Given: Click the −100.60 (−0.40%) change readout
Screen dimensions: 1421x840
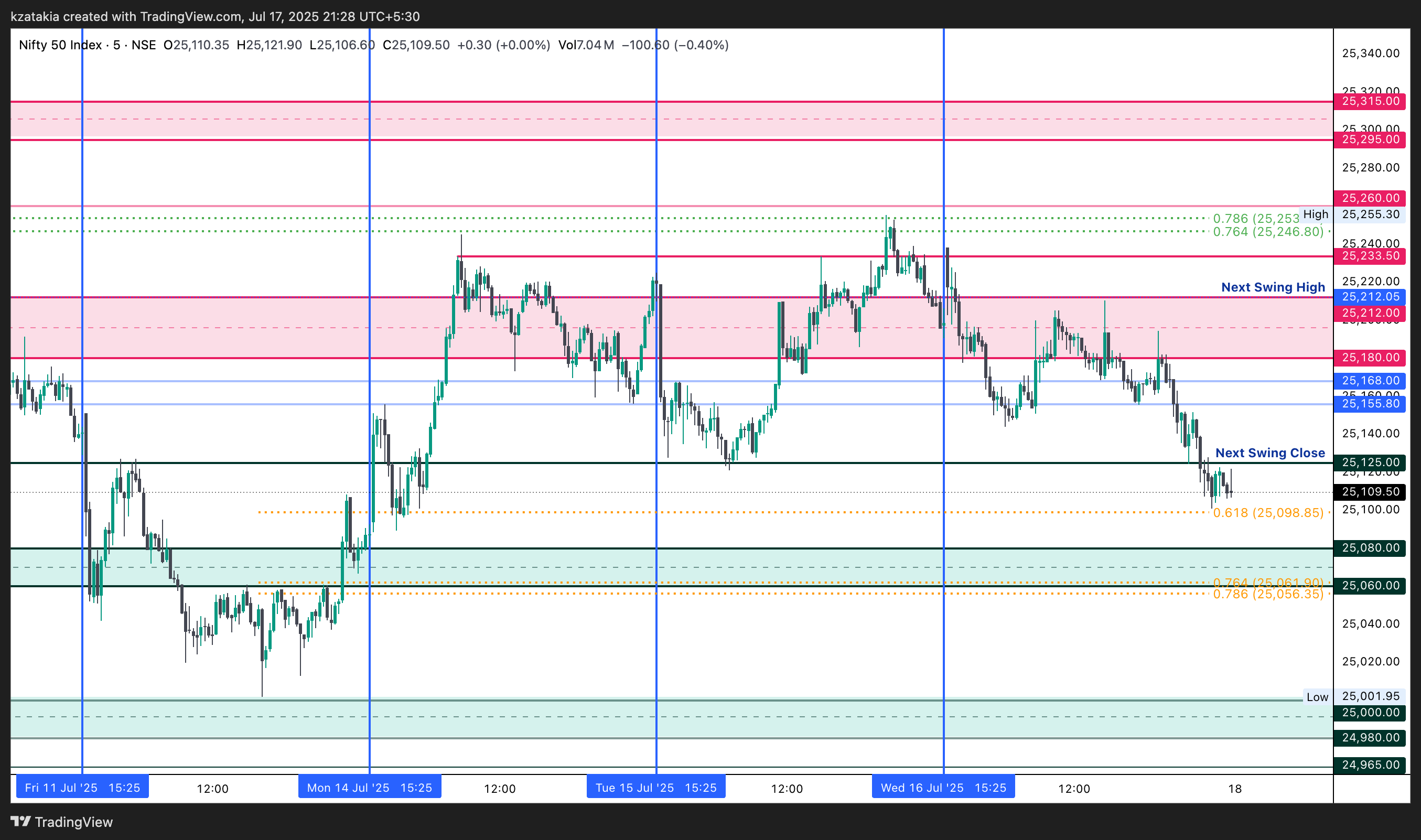Looking at the screenshot, I should (x=675, y=45).
